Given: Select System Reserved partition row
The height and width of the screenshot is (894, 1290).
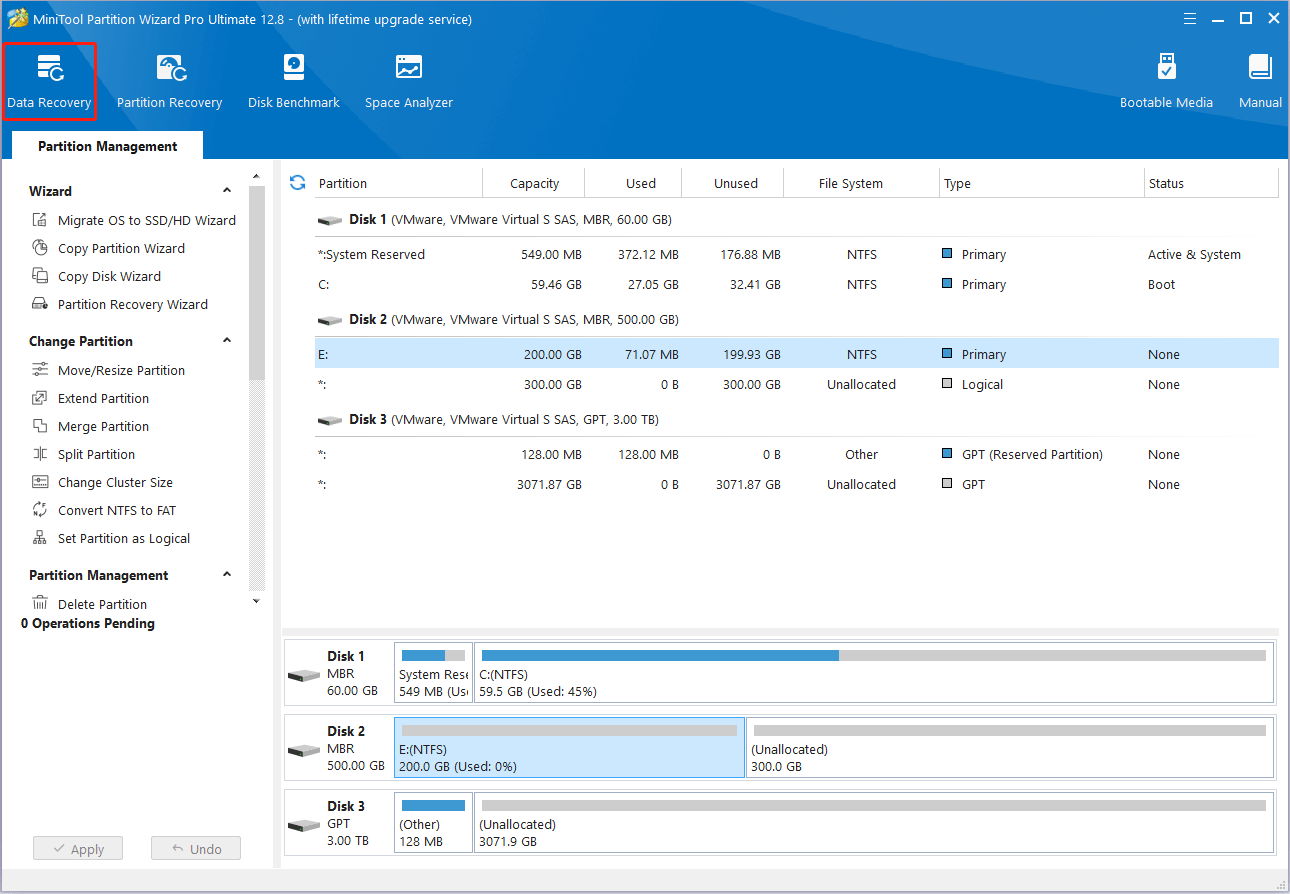Looking at the screenshot, I should click(x=796, y=254).
